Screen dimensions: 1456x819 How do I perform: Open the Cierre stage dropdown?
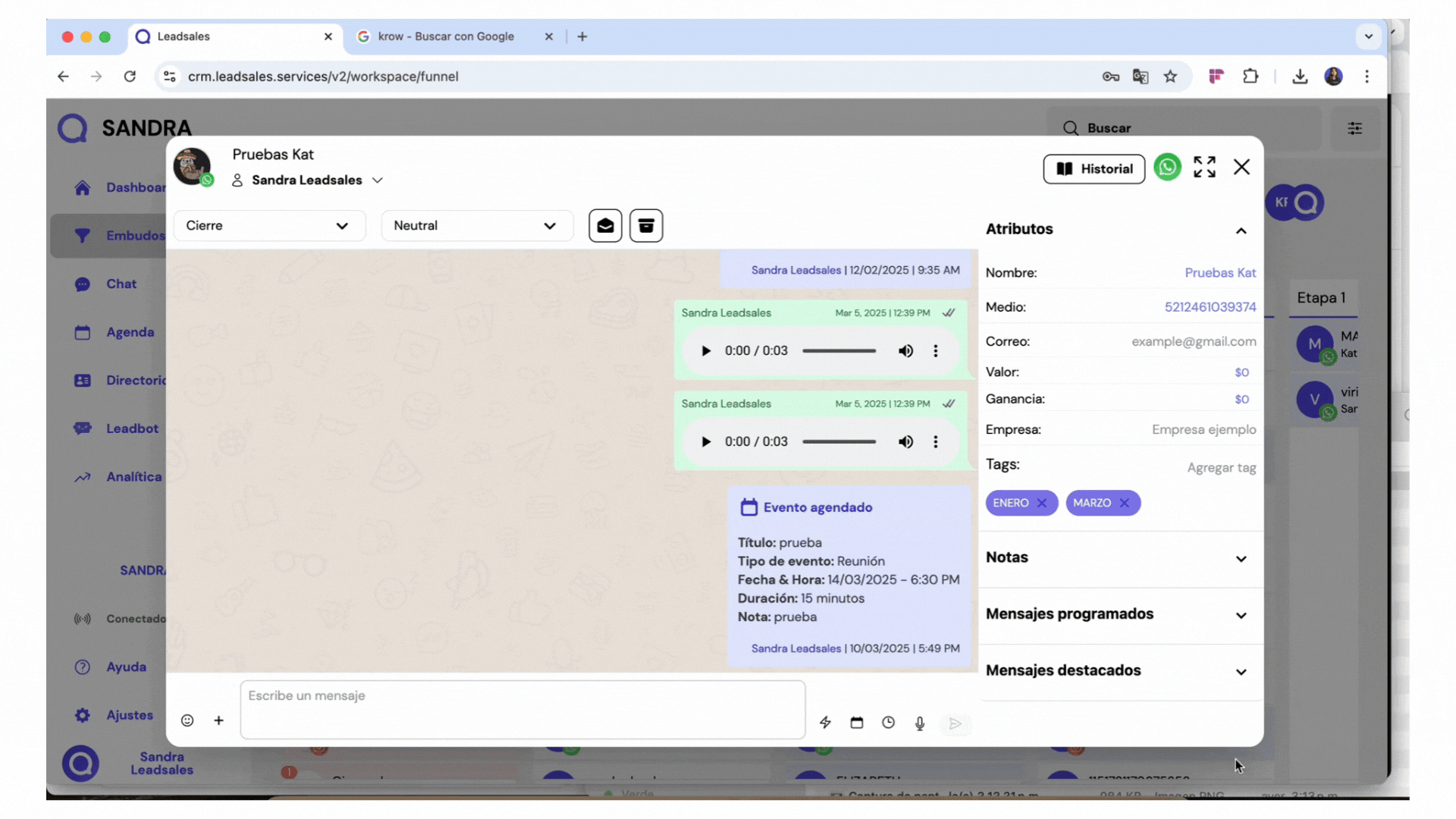pyautogui.click(x=268, y=225)
